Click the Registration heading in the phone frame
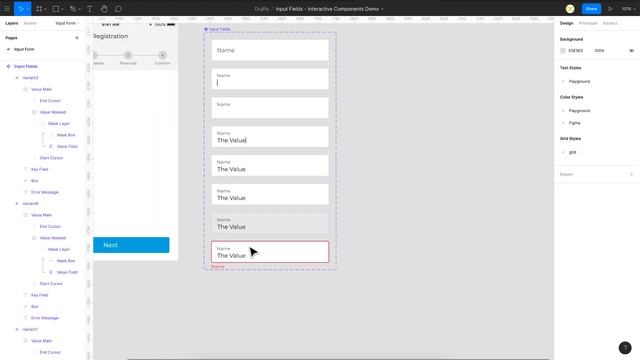The height and width of the screenshot is (360, 640). coord(110,36)
